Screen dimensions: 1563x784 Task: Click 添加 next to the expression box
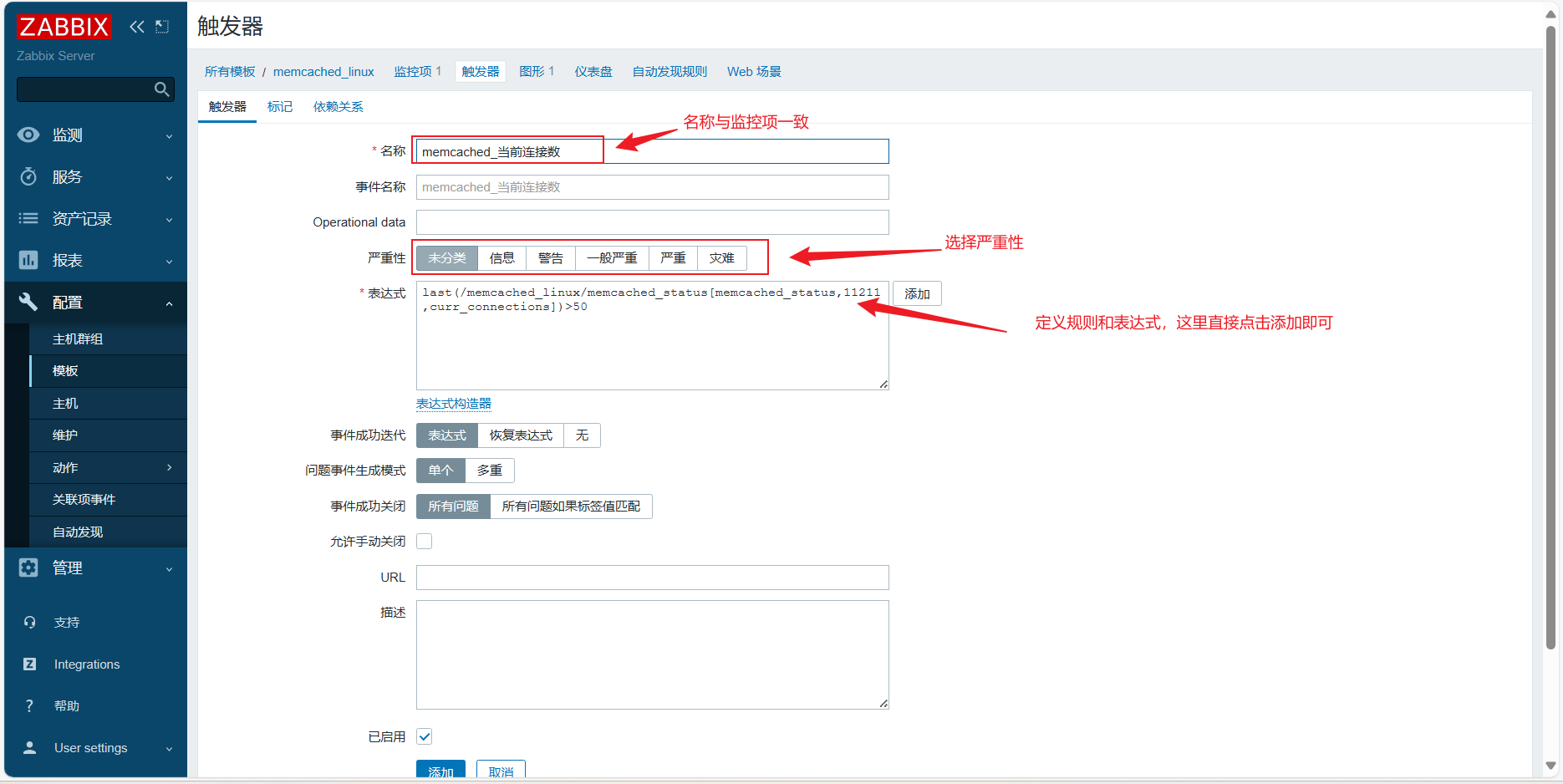pos(917,294)
